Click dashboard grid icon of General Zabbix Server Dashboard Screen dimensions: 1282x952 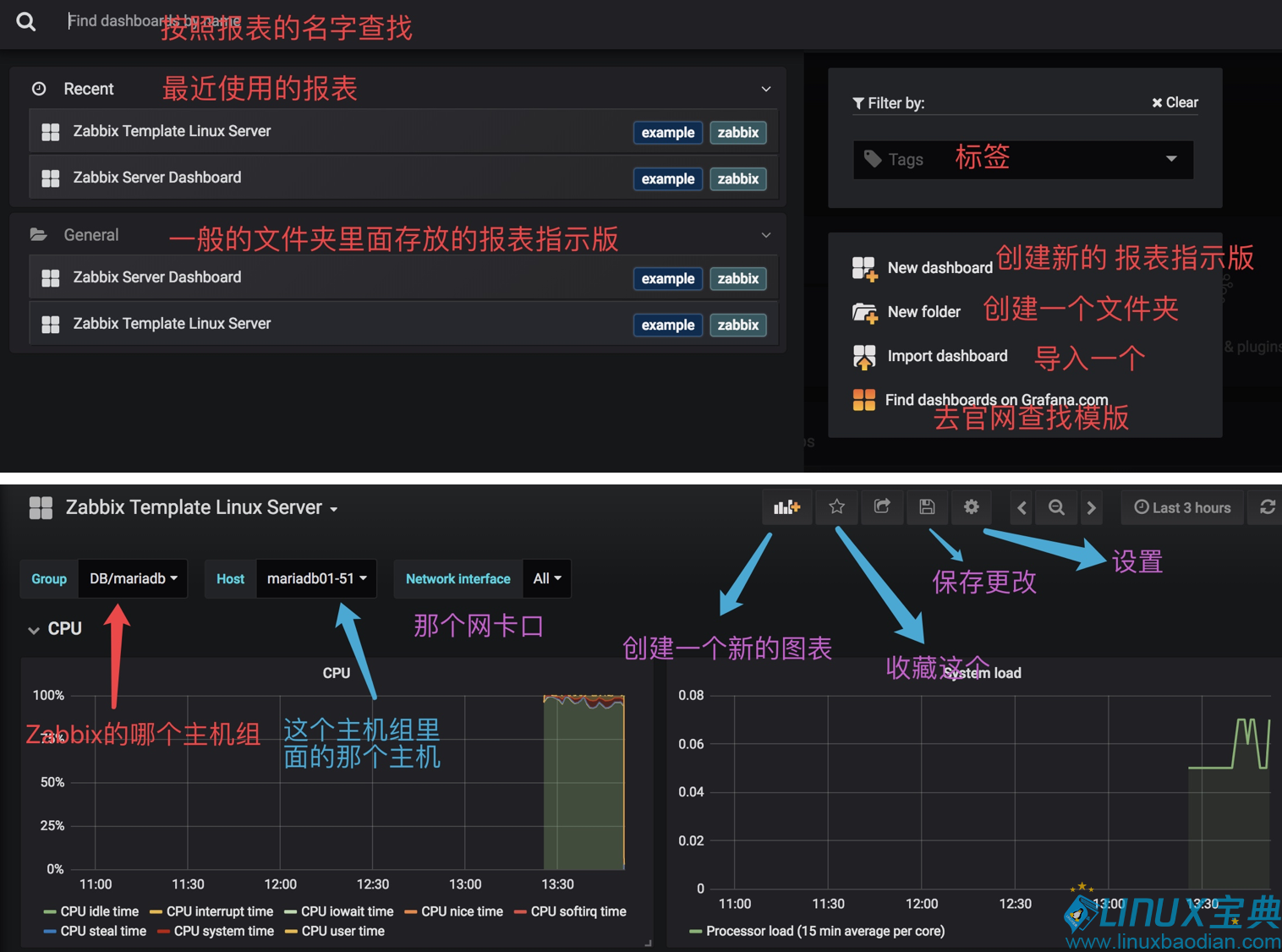51,278
